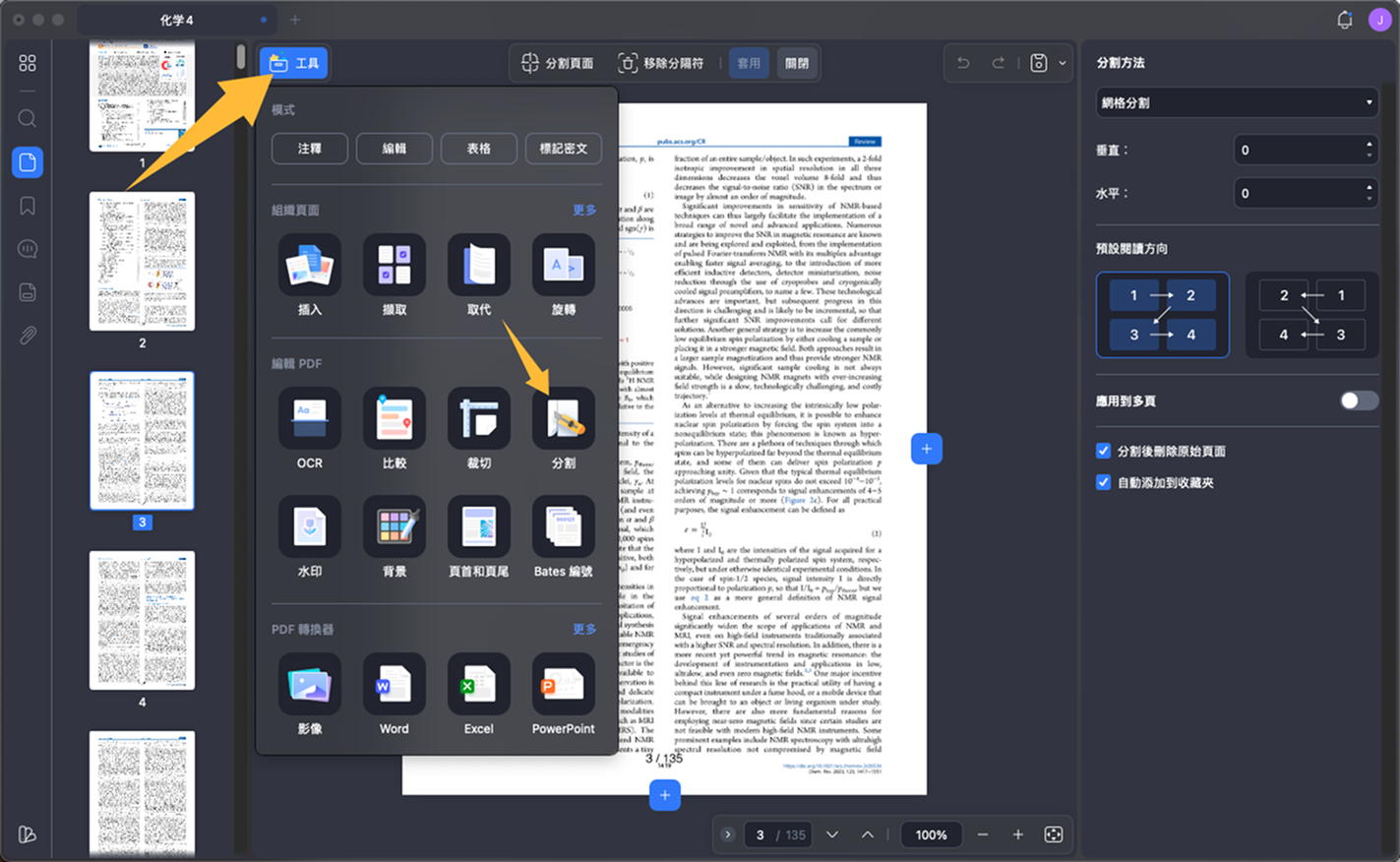The width and height of the screenshot is (1400, 862).
Task: Open the Crop (裁切) tool
Action: pyautogui.click(x=479, y=418)
